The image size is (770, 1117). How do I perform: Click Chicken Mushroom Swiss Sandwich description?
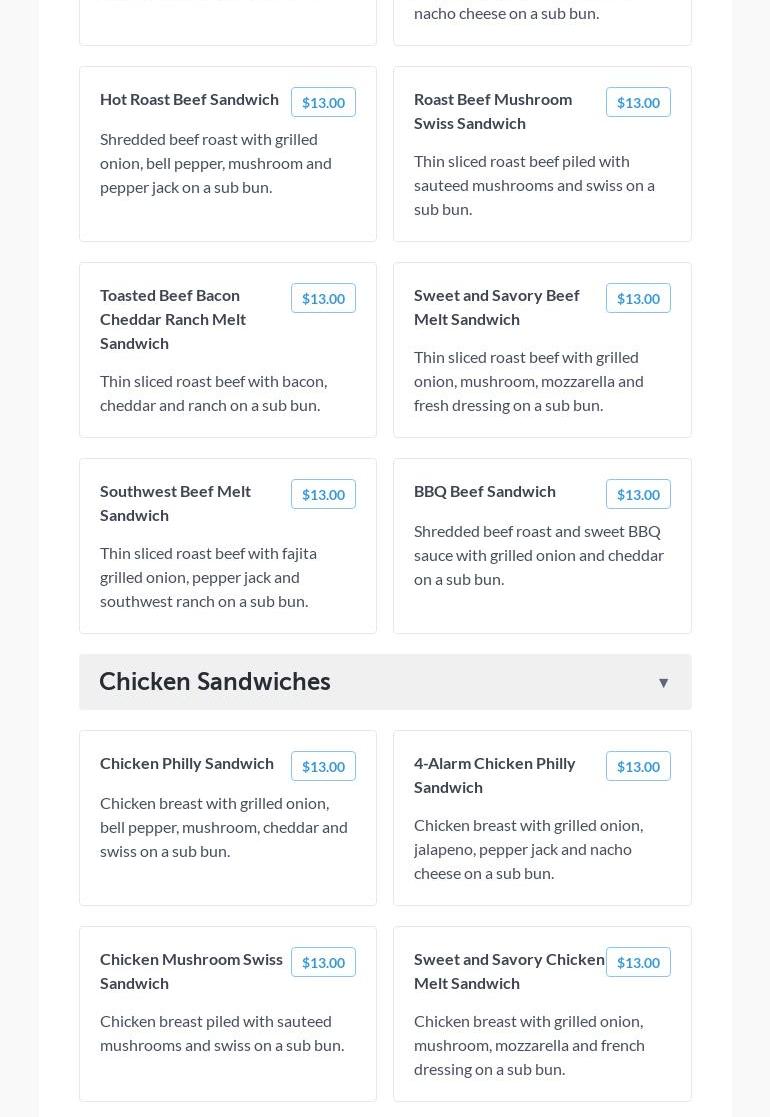pos(222,1033)
